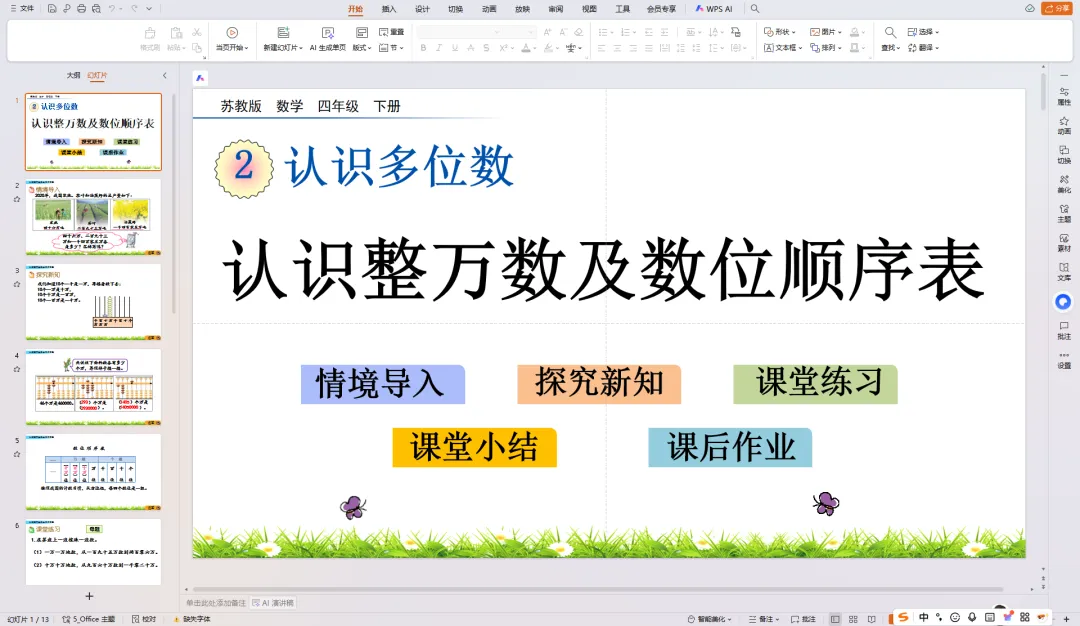Click the Reset (重置) slide button
1080x626 pixels.
(392, 32)
